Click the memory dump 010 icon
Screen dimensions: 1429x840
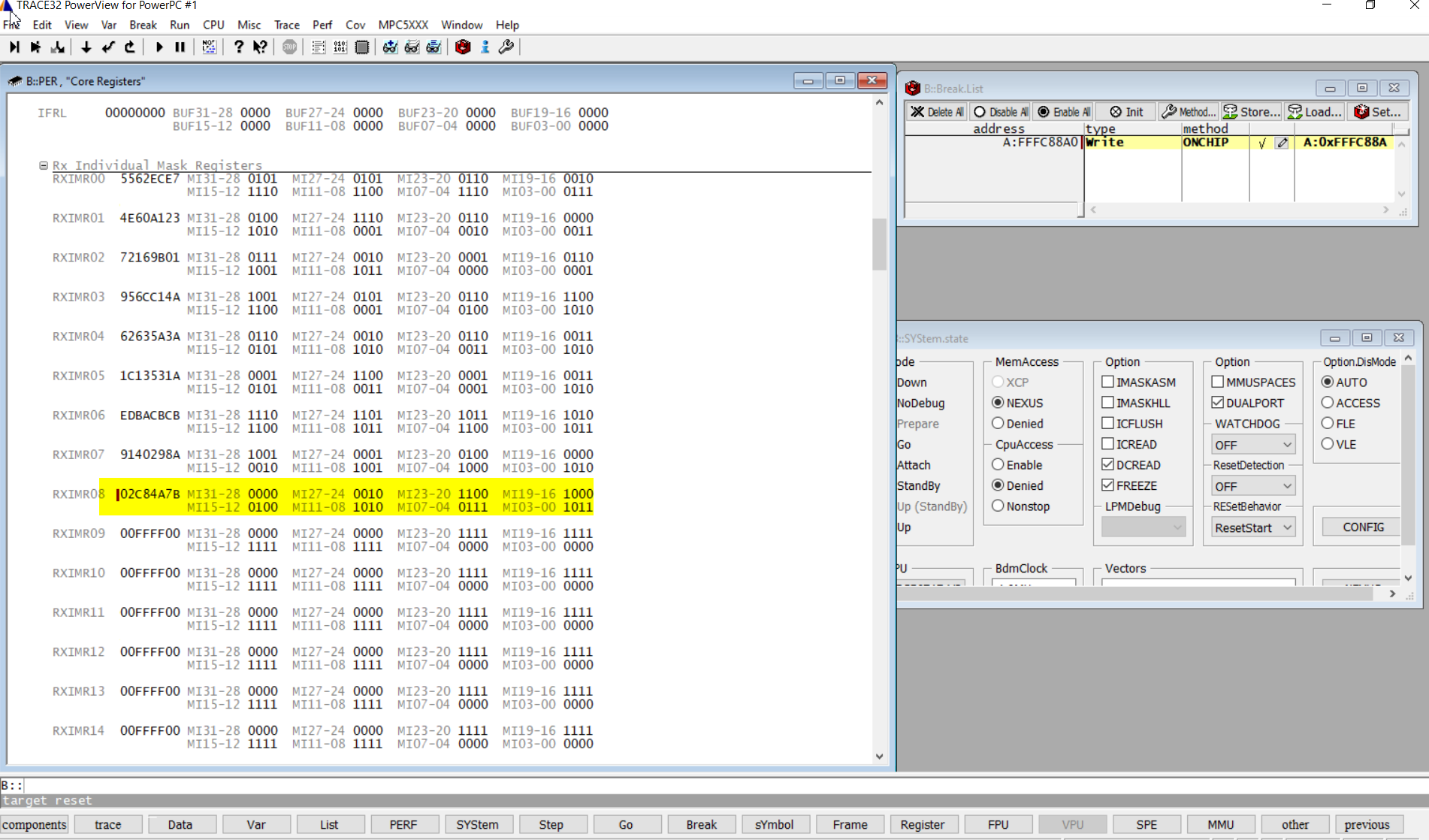pos(340,47)
